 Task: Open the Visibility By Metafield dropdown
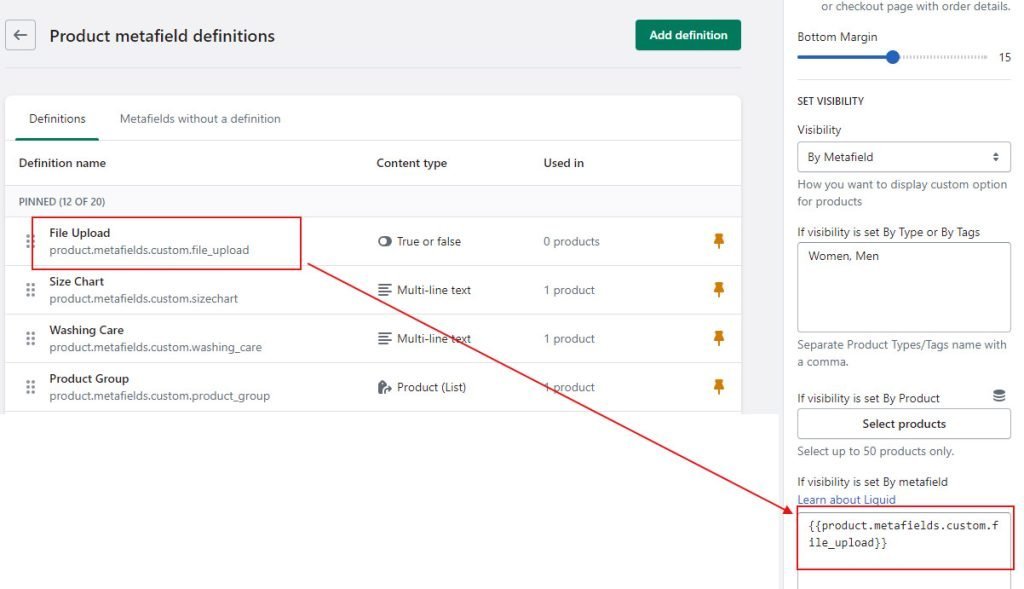[x=903, y=157]
